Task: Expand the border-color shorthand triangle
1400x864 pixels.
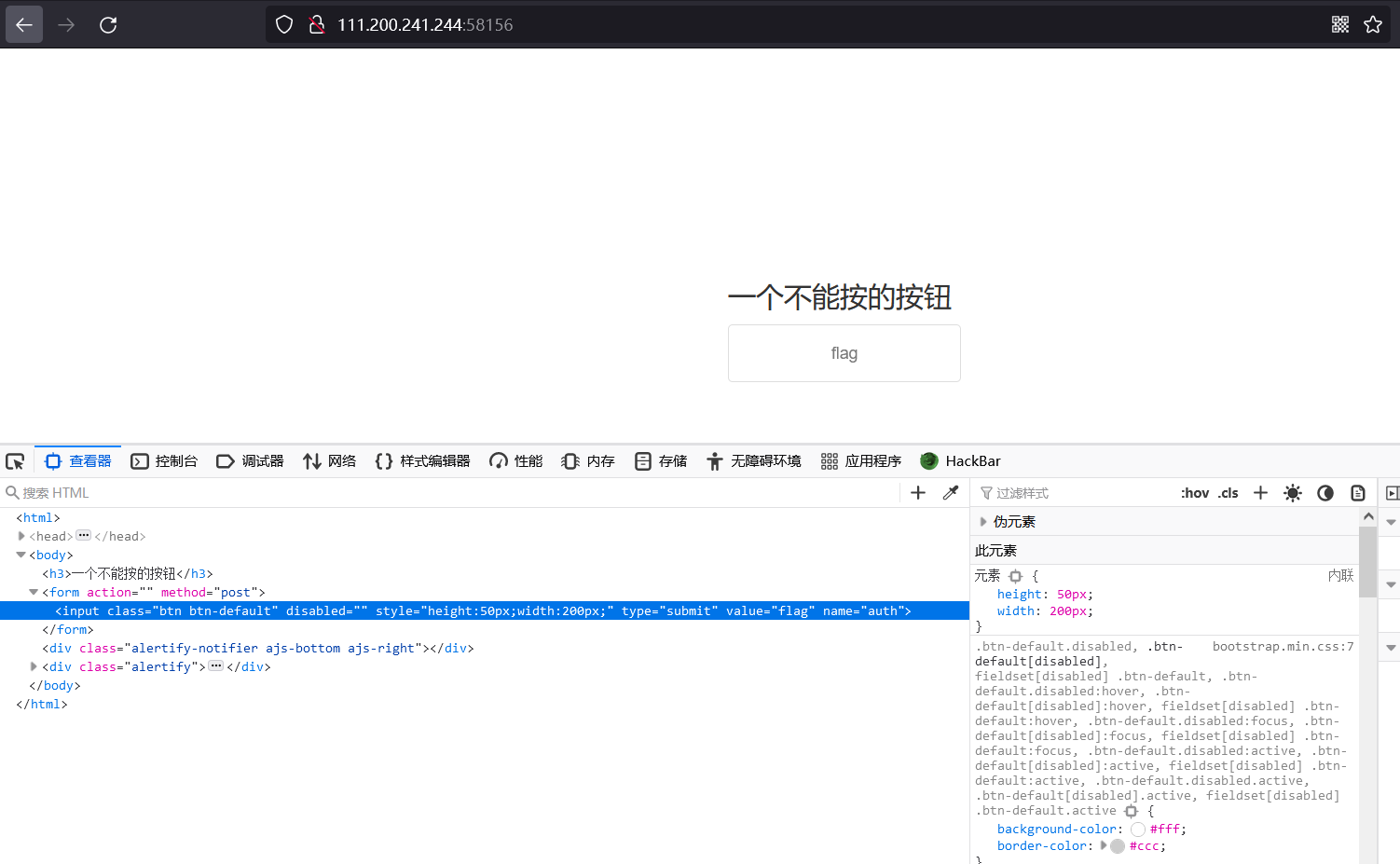Action: coord(1104,845)
